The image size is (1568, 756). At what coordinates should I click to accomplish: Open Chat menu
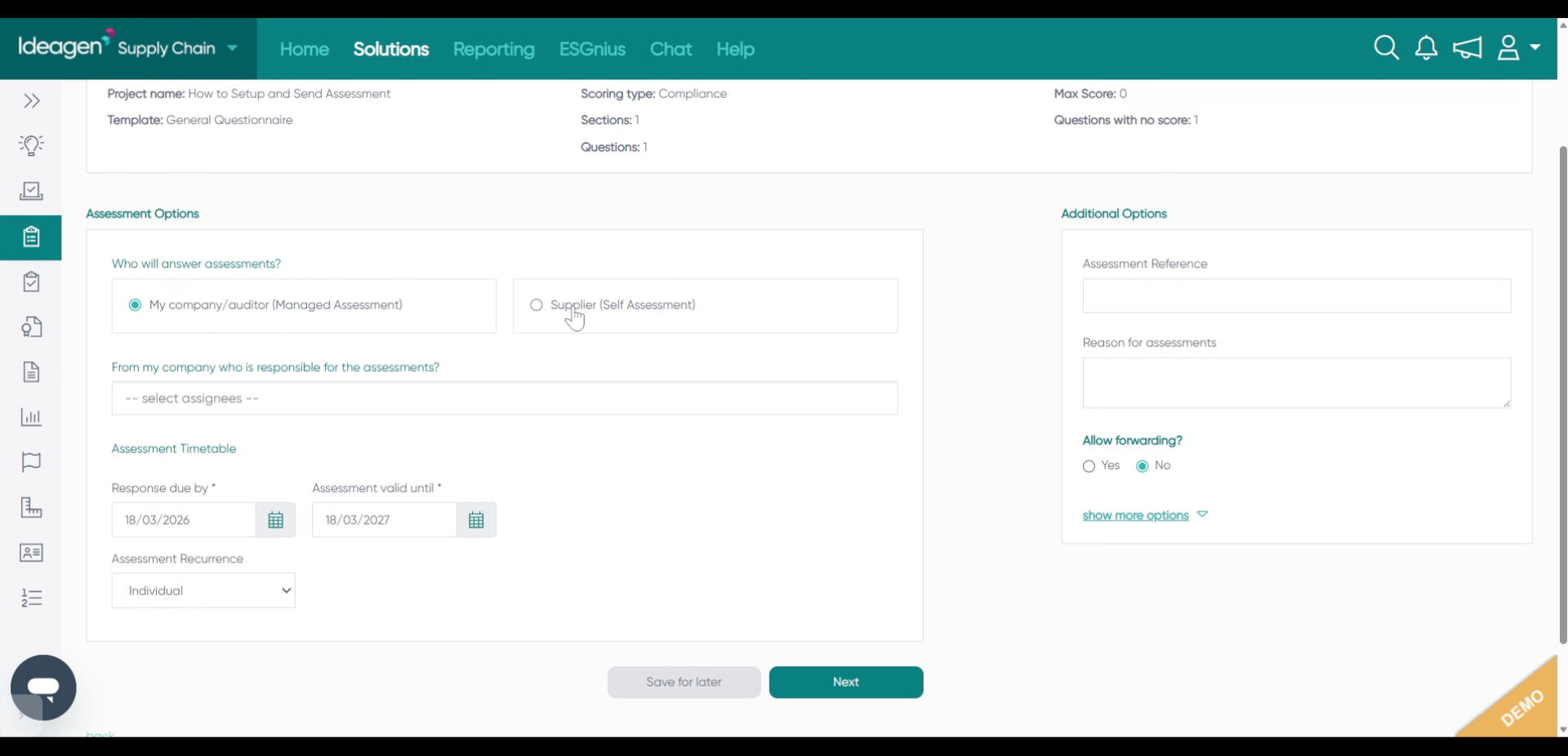tap(670, 49)
